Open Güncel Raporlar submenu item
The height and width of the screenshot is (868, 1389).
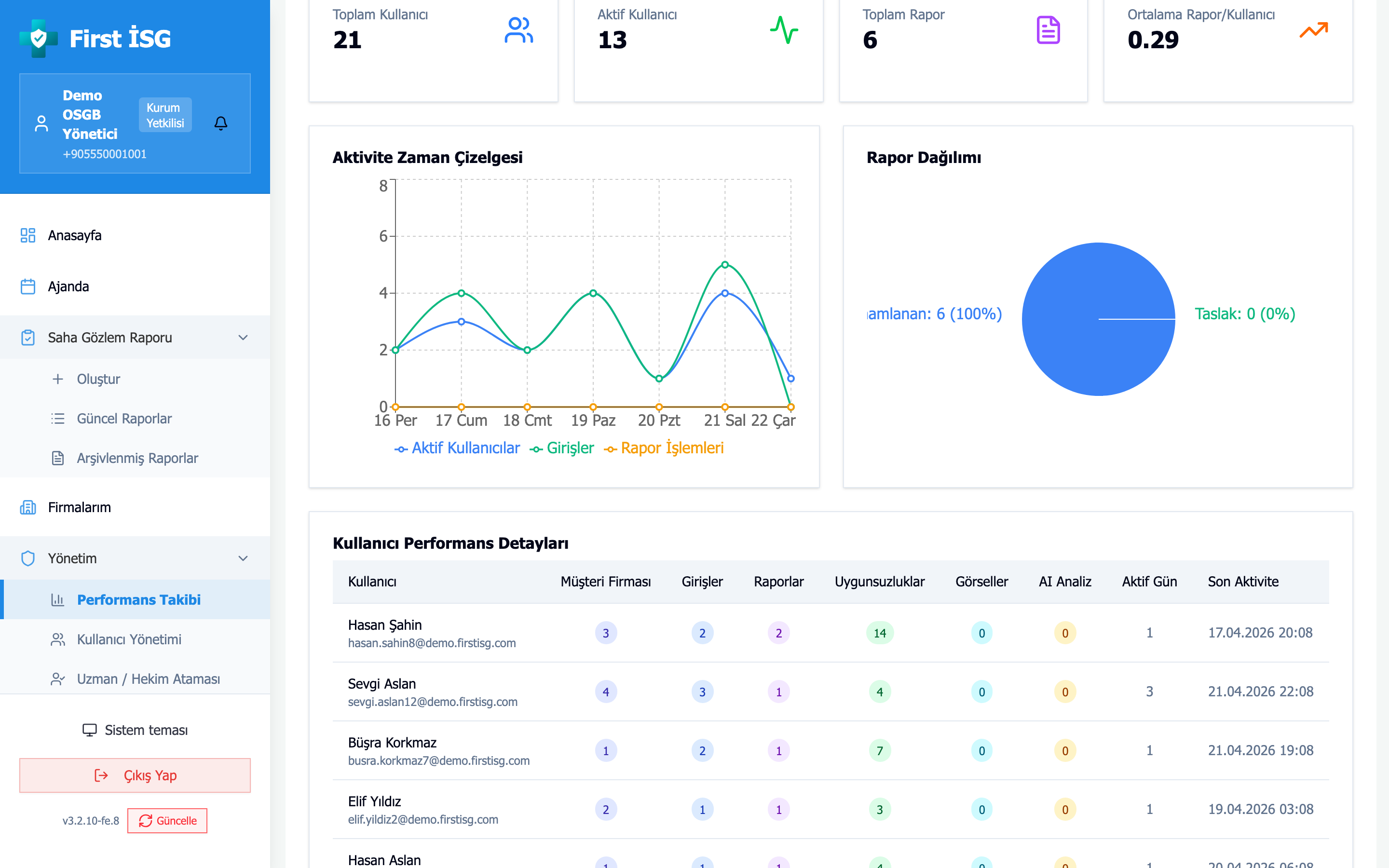(124, 419)
